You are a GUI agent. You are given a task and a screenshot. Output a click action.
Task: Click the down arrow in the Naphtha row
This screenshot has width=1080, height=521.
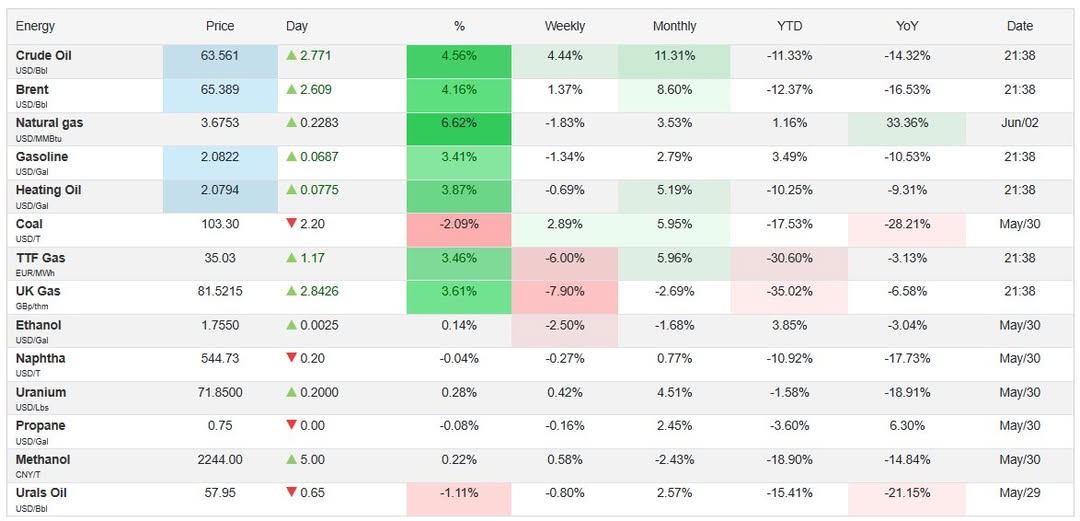coord(292,358)
